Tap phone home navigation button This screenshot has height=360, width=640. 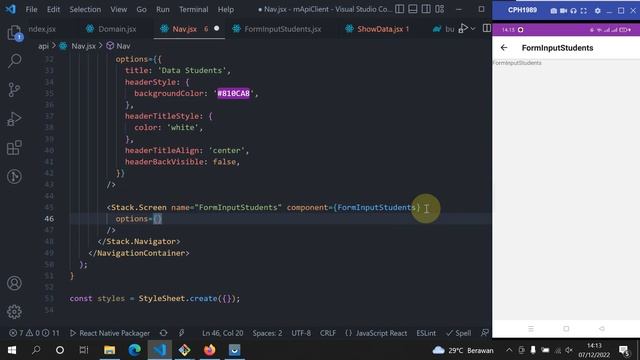pos(566,329)
